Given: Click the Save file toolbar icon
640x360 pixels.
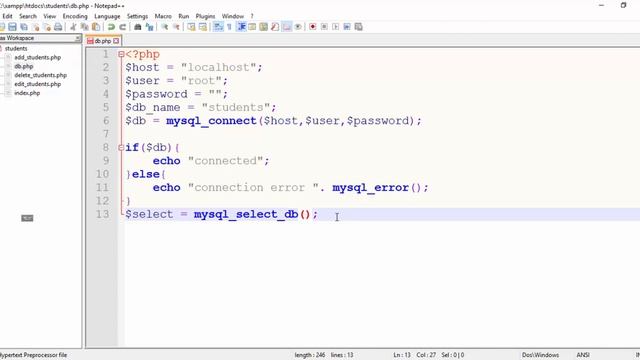Looking at the screenshot, I should (12, 27).
